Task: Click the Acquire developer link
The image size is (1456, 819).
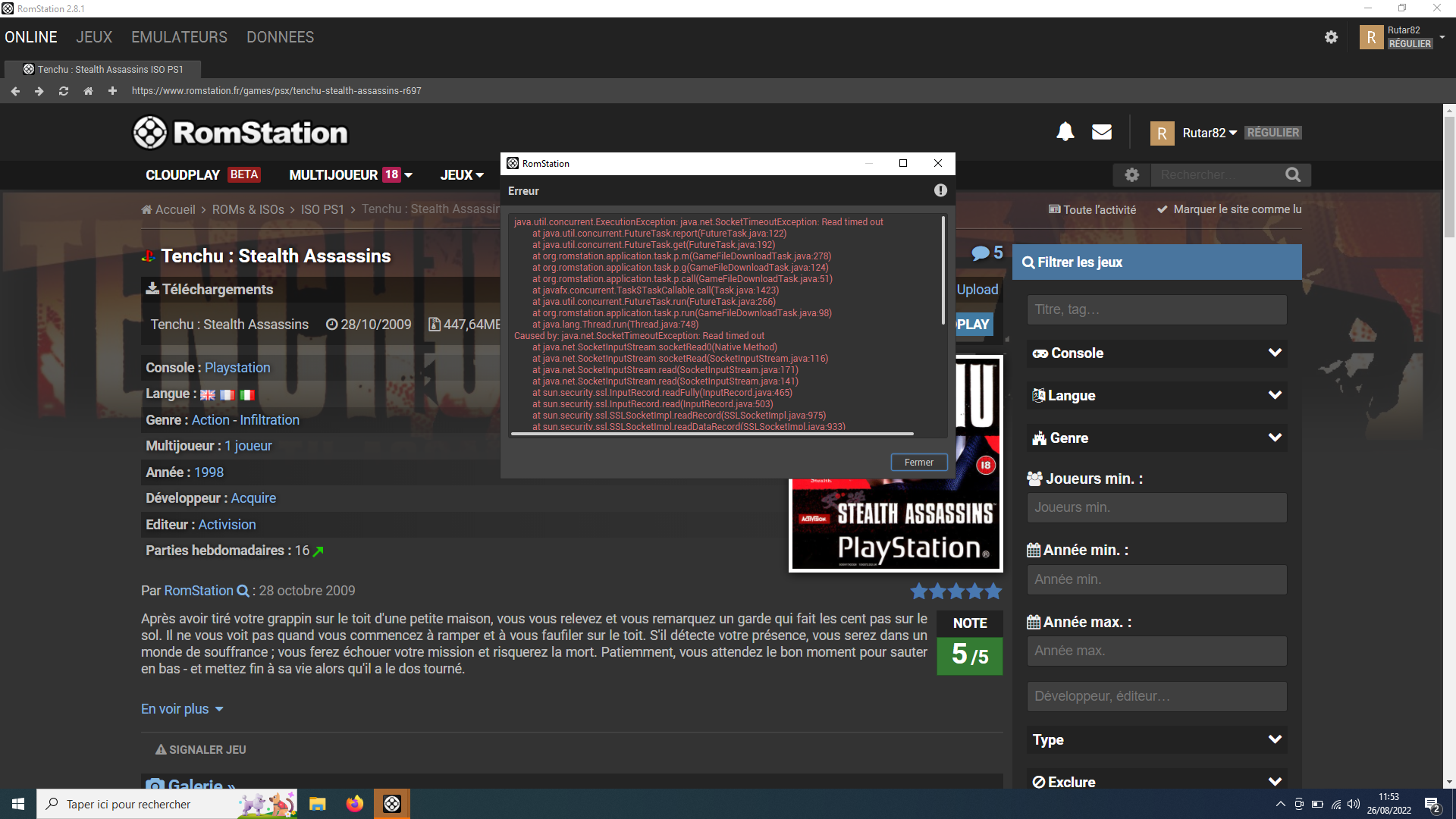Action: click(x=253, y=498)
